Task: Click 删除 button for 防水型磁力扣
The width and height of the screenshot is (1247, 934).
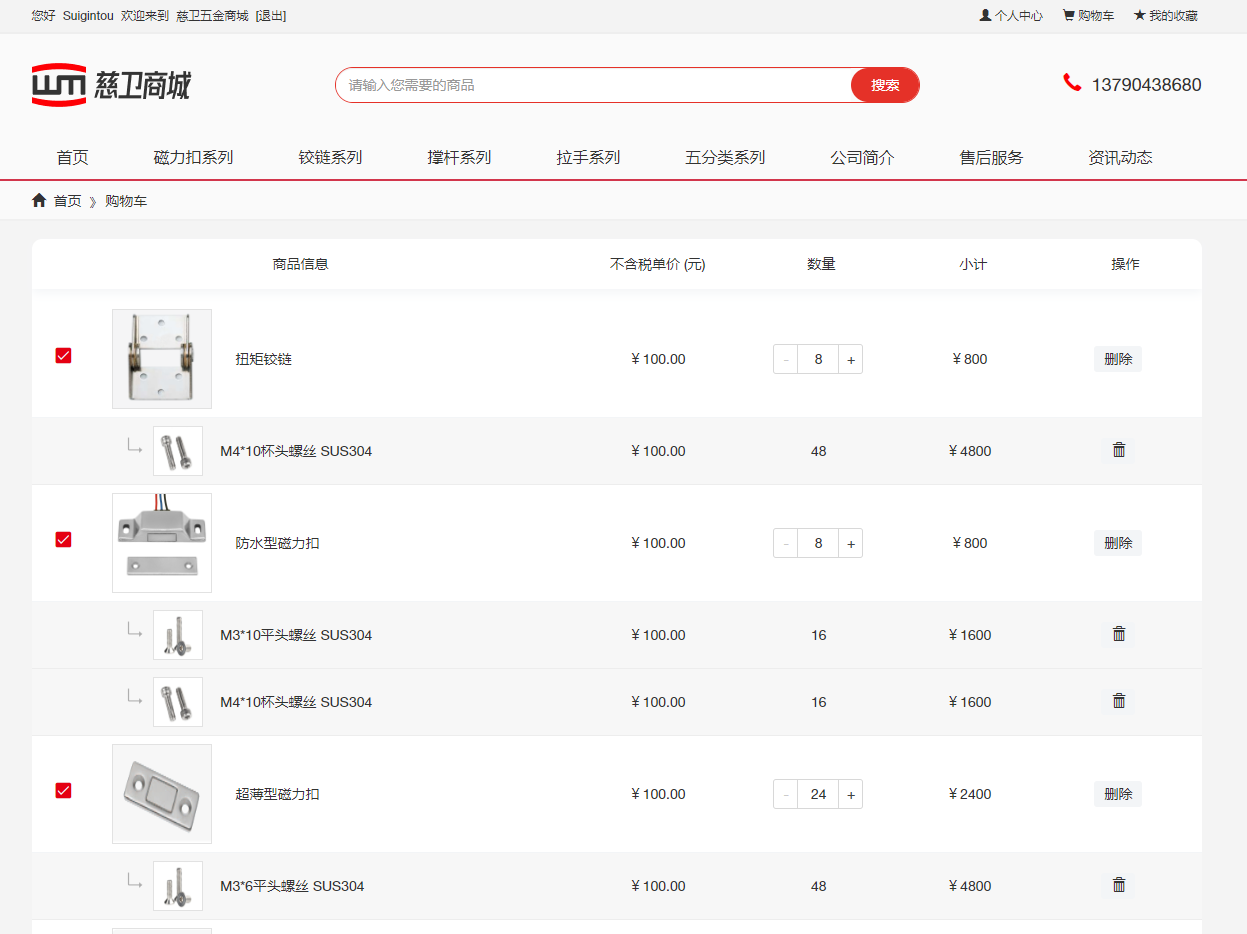Action: point(1118,543)
